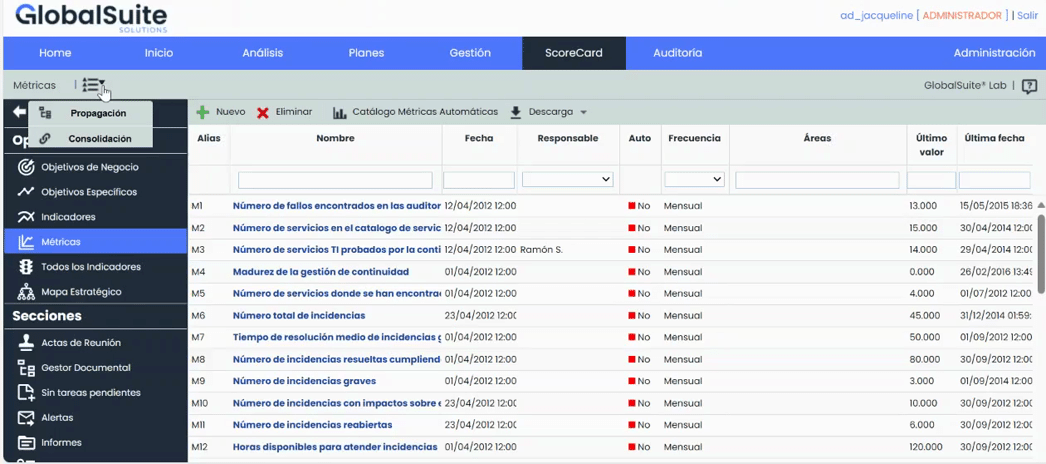
Task: Open the Responsable filter dropdown
Action: click(x=567, y=180)
